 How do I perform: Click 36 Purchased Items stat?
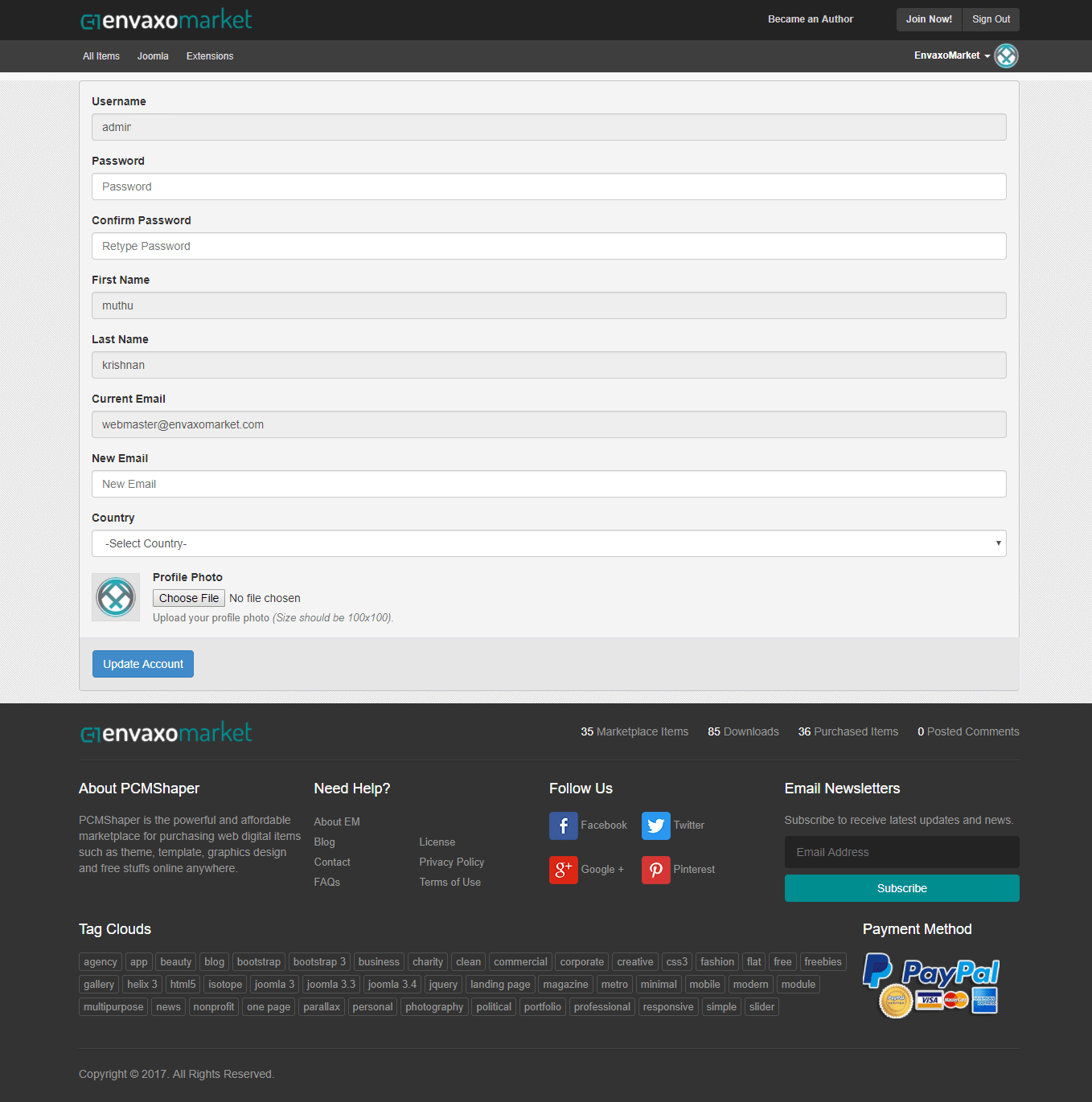(x=848, y=731)
